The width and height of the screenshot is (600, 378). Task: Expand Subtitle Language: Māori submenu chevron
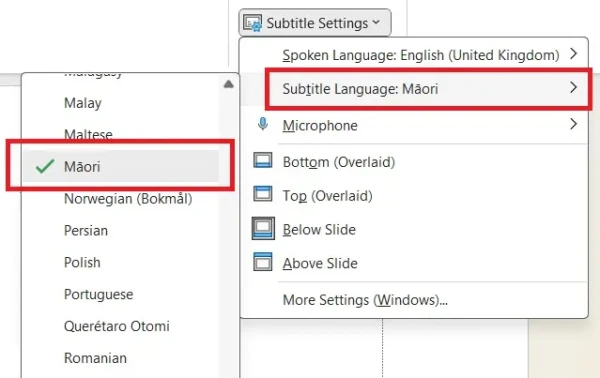click(573, 87)
